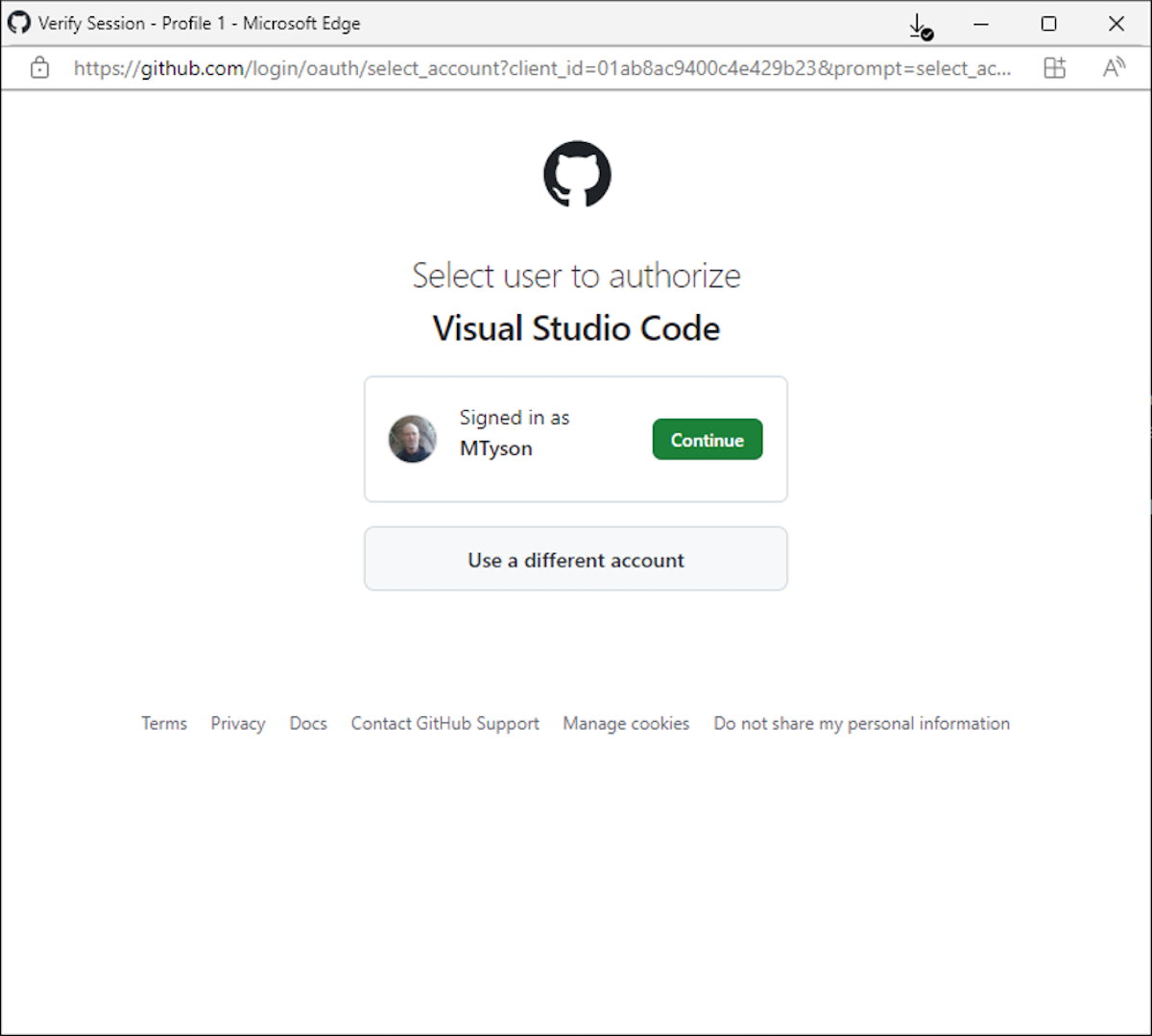Click the MTyson username text
The image size is (1152, 1036).
pos(495,448)
